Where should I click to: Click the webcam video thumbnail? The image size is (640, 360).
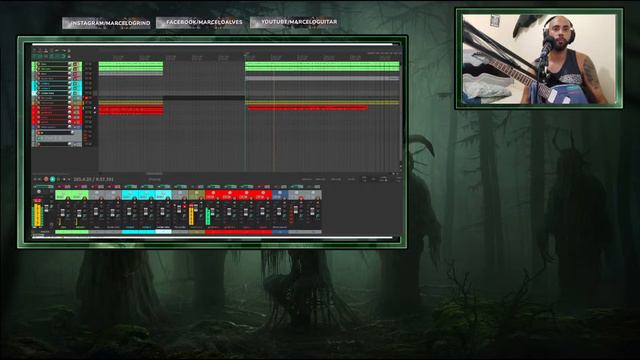539,59
